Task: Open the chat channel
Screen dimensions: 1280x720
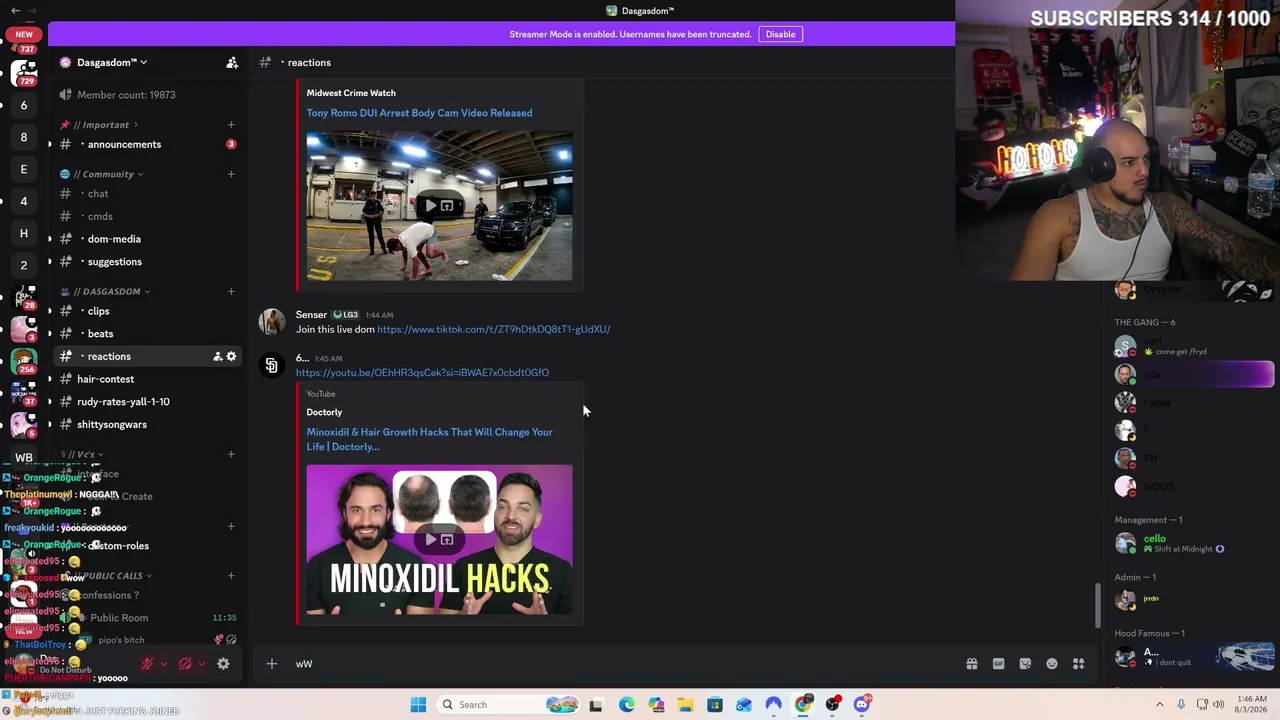Action: [x=147, y=194]
